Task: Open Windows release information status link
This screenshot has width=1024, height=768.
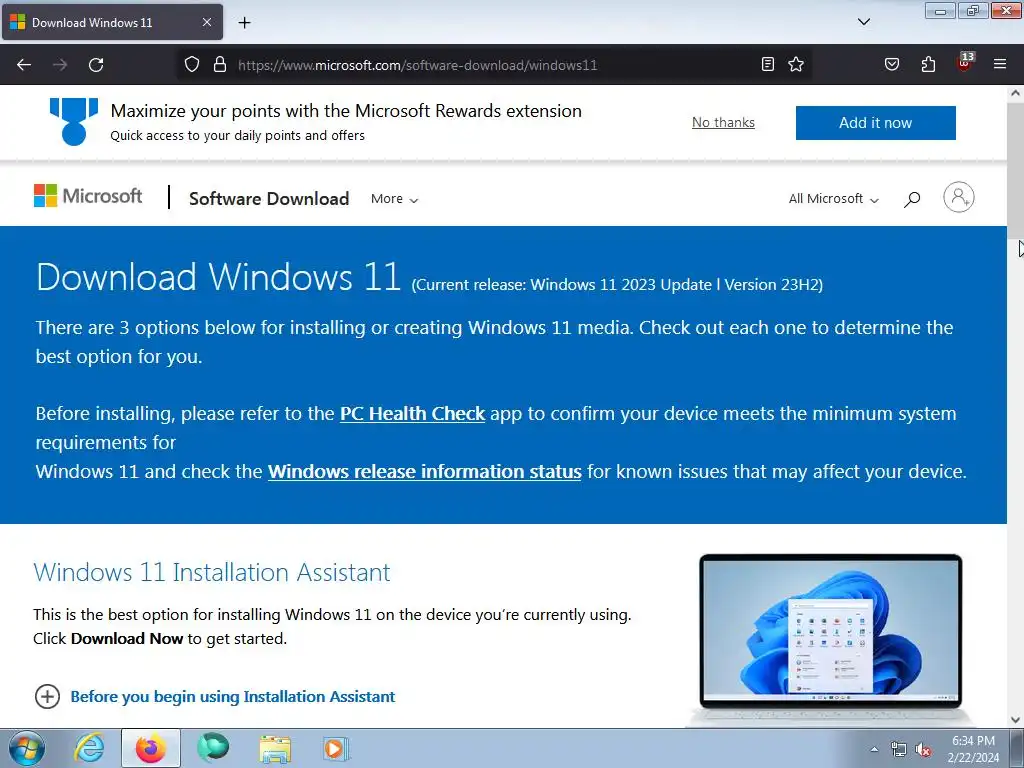Action: (x=424, y=472)
